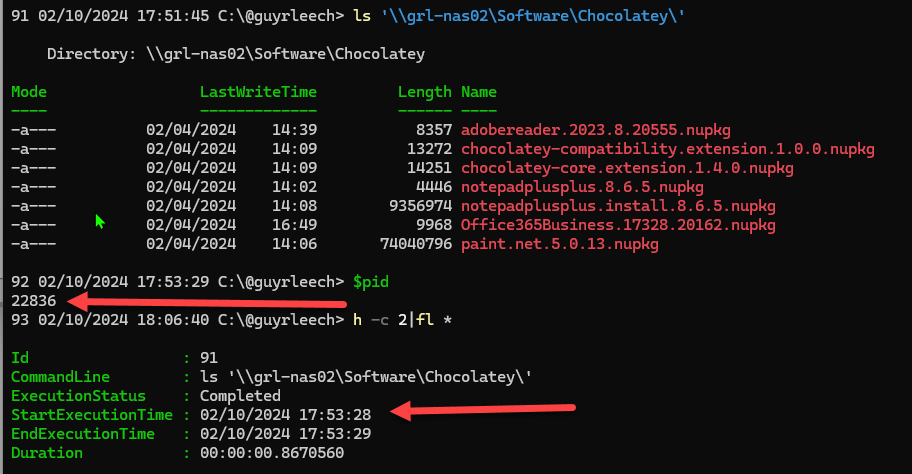Click write time 16:49
912x474 pixels.
pyautogui.click(x=294, y=225)
